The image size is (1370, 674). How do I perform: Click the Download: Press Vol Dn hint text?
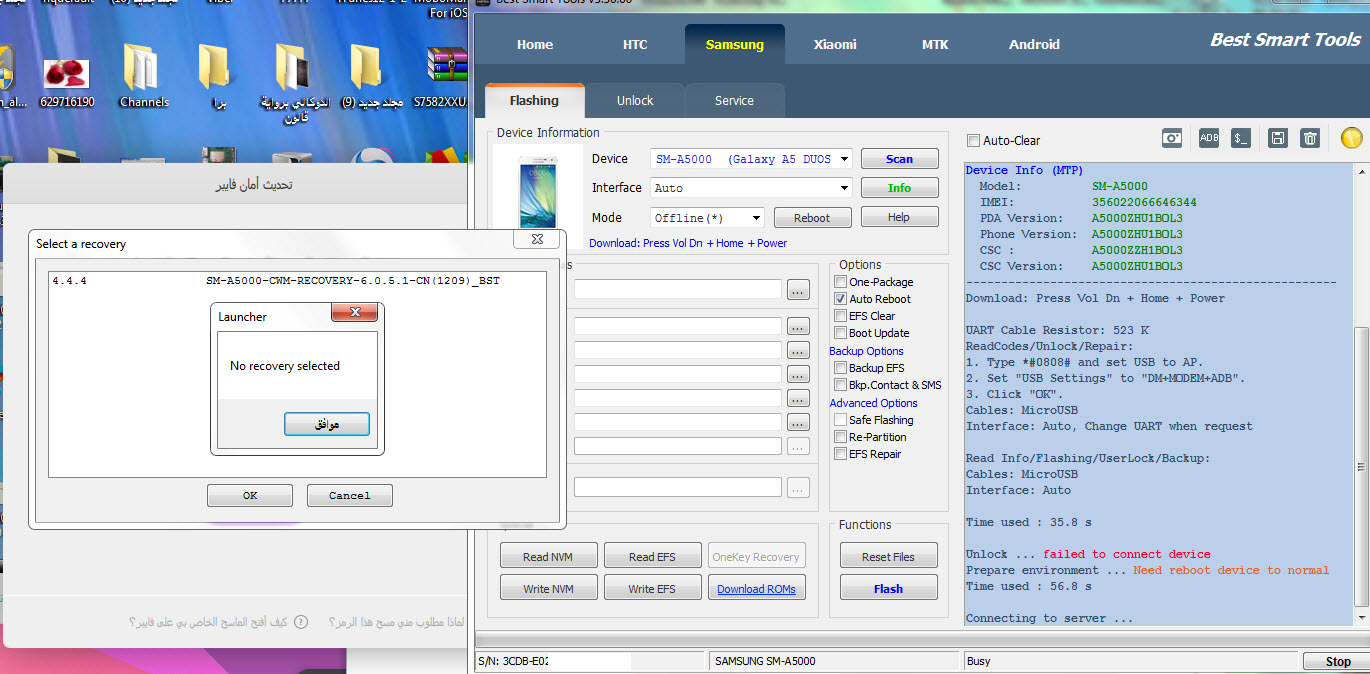688,243
